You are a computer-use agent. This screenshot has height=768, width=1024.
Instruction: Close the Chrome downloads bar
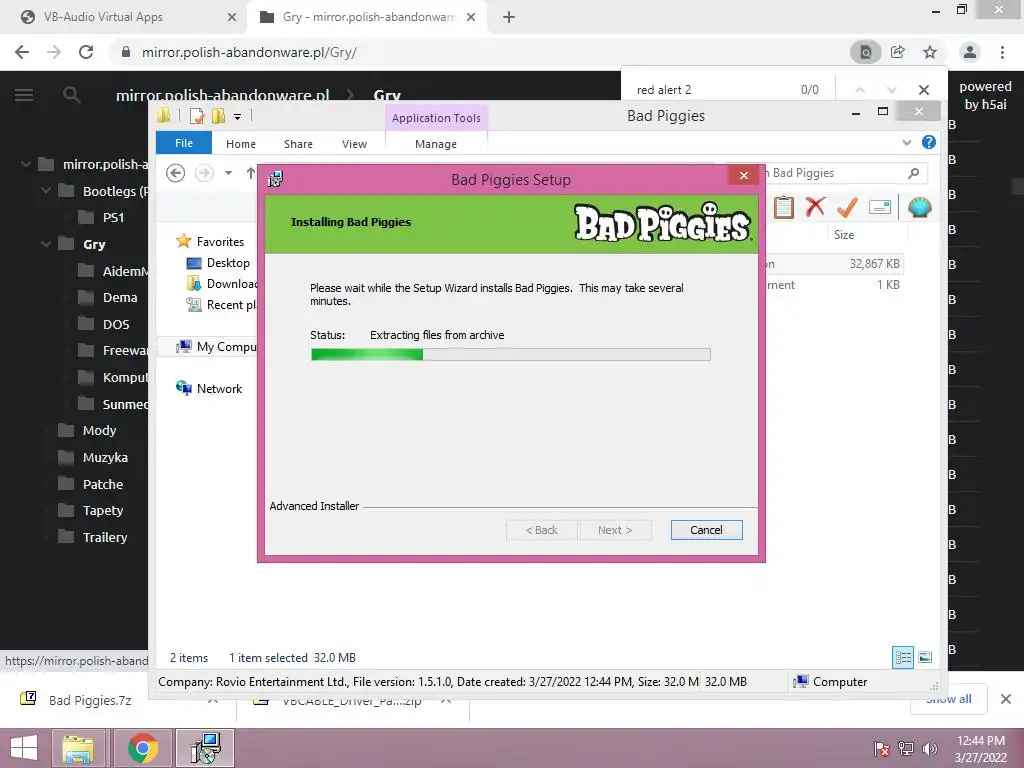pyautogui.click(x=1006, y=699)
